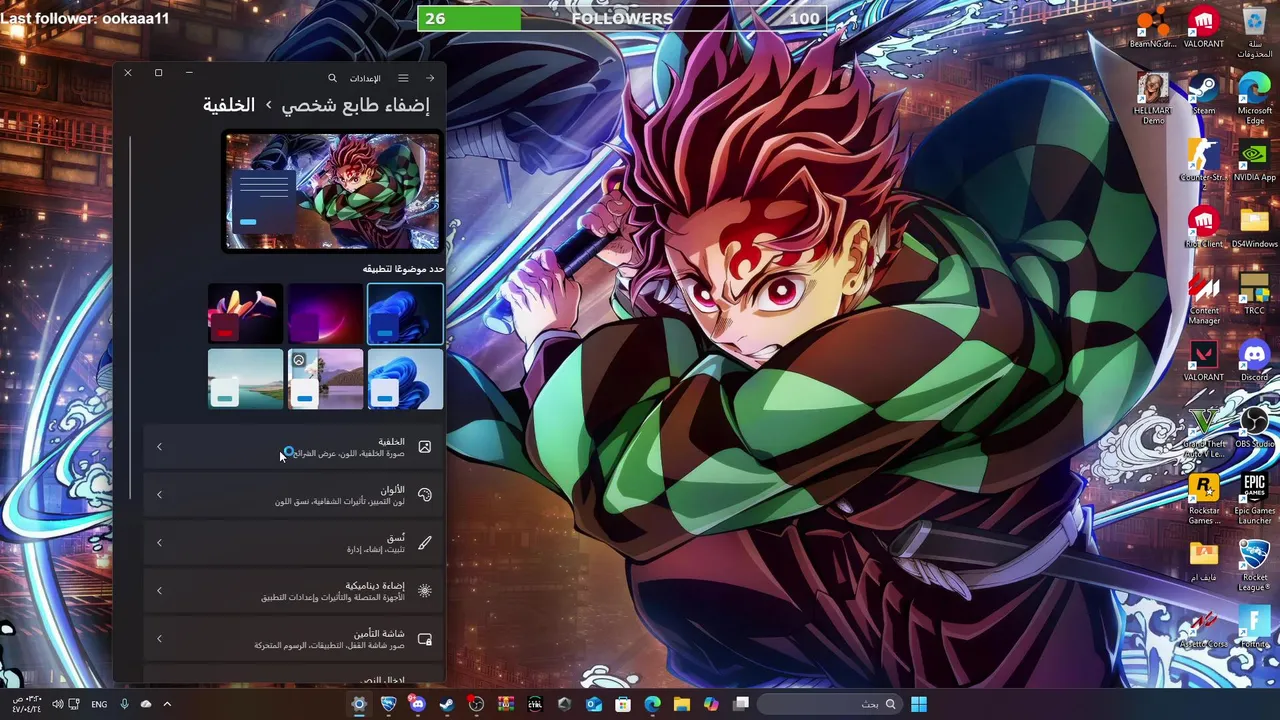
Task: Open Content Manager desktop shortcut
Action: click(1204, 299)
